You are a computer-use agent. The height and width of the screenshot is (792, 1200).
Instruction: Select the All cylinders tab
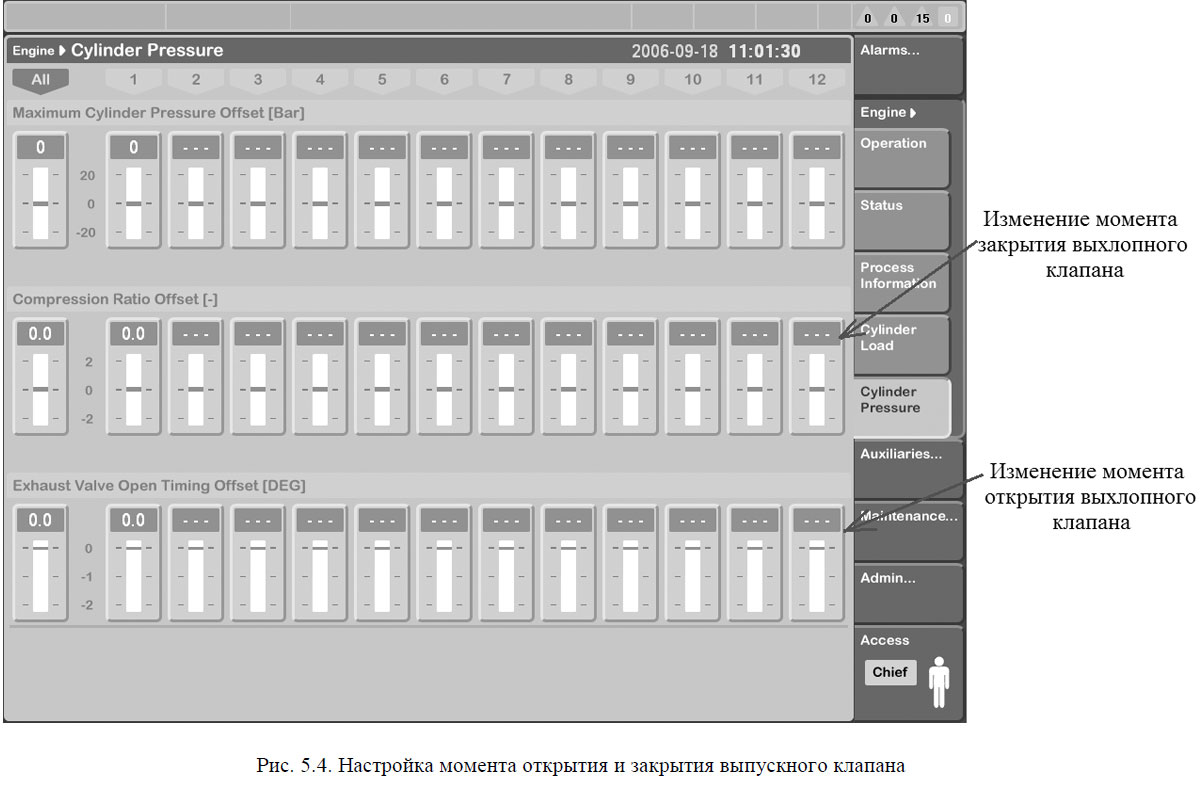[x=40, y=80]
